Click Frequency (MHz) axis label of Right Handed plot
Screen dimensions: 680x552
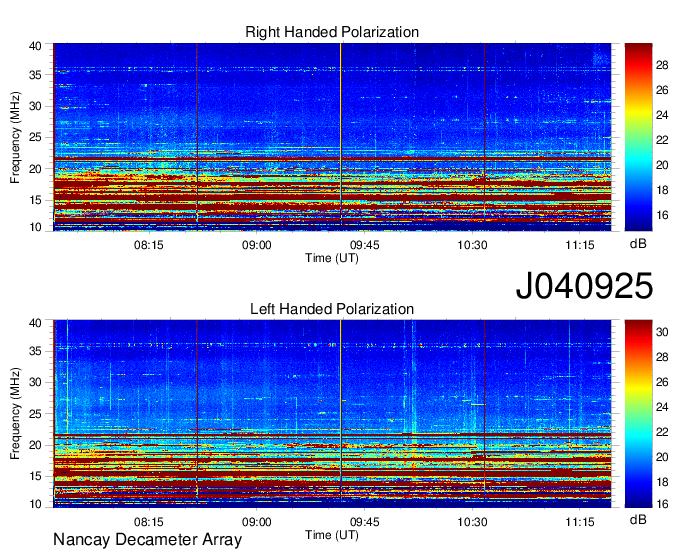15,137
